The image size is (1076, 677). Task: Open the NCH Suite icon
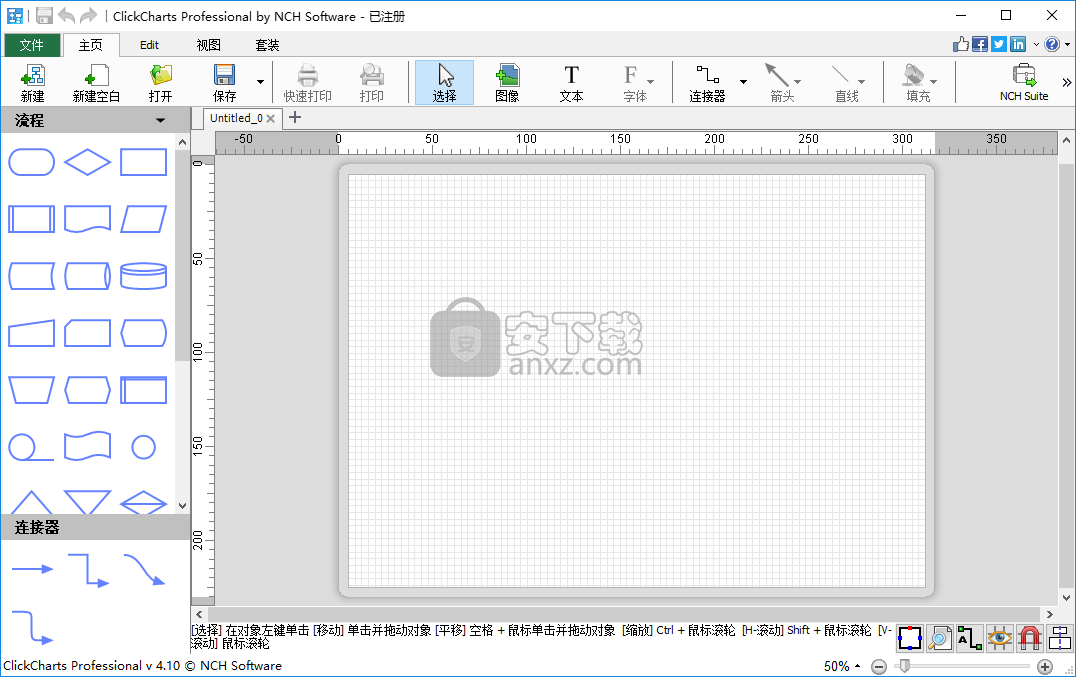point(1024,82)
